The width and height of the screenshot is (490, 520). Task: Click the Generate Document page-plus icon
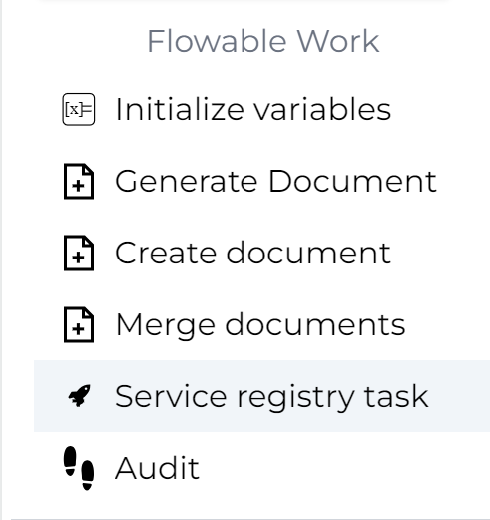point(79,181)
